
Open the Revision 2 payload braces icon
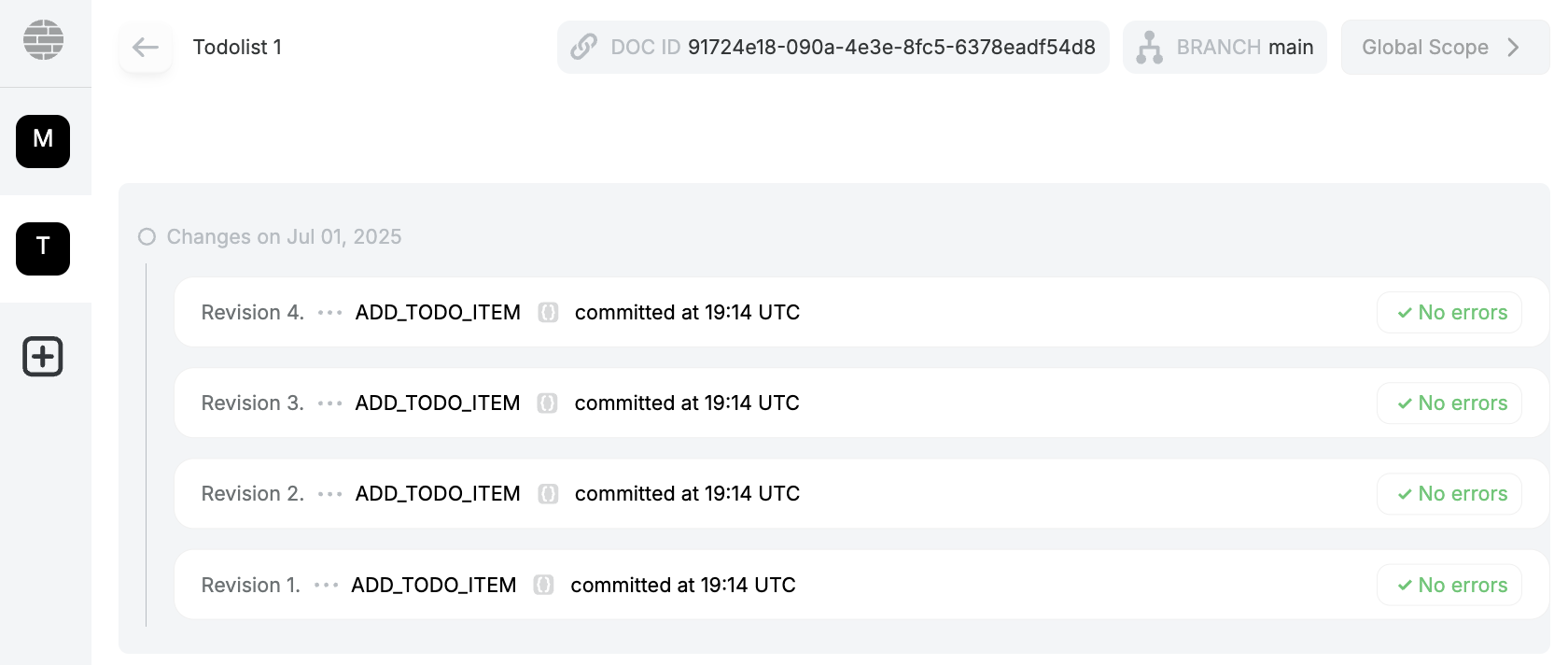click(x=548, y=494)
